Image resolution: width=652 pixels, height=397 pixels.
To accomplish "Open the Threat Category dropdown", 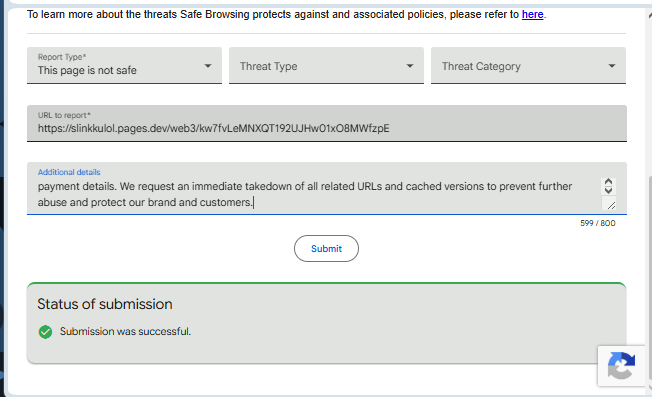I will point(528,66).
